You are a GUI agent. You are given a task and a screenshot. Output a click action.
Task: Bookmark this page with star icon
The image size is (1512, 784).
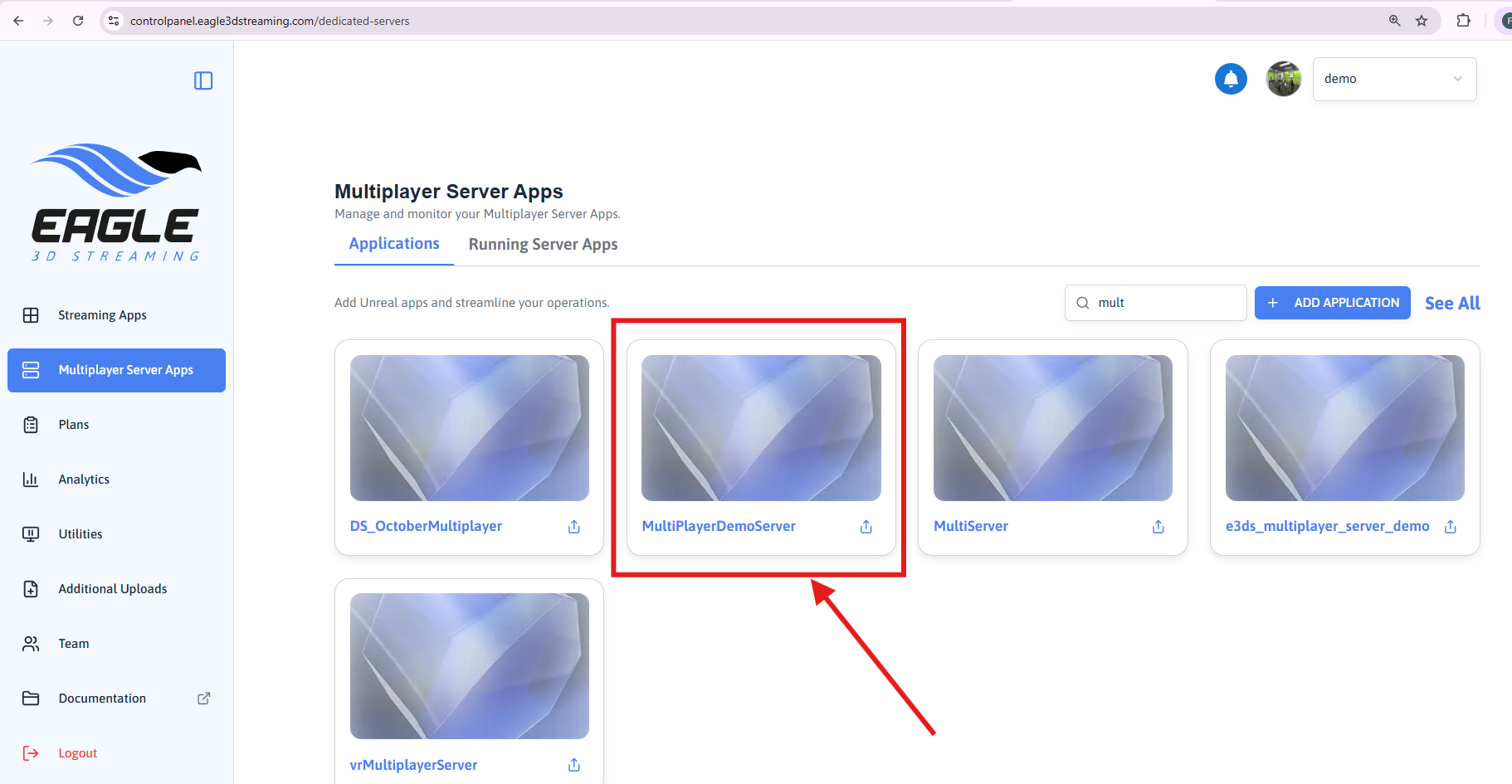click(1422, 21)
